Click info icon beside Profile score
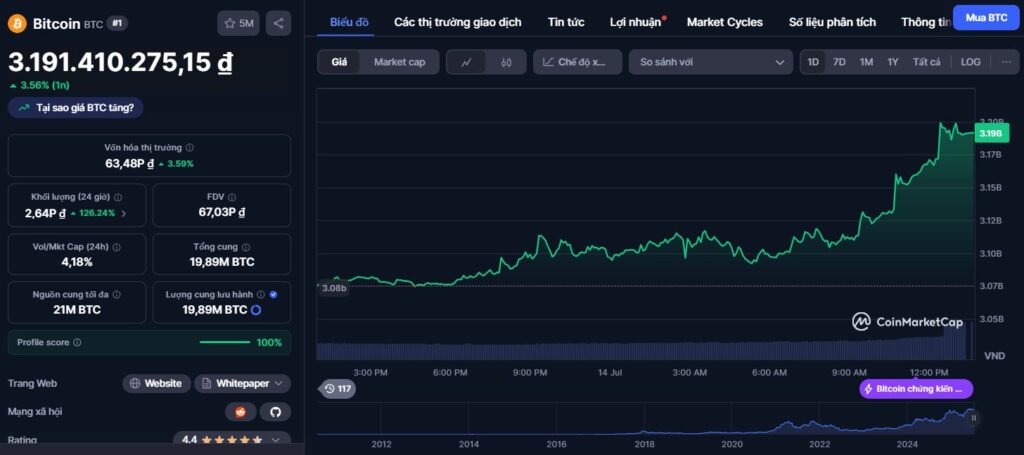The height and width of the screenshot is (455, 1024). point(77,342)
